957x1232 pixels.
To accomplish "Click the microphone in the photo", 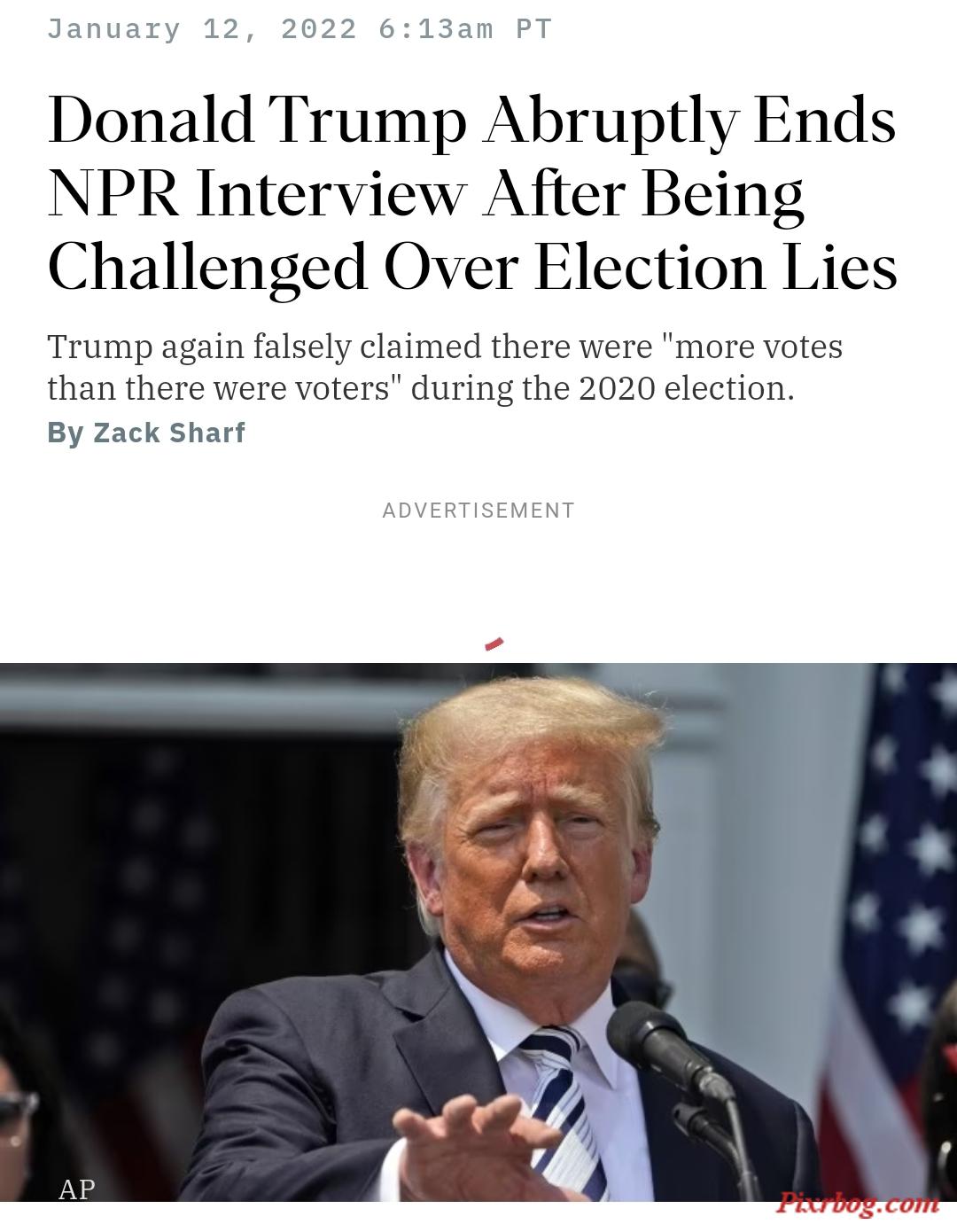I will tap(665, 1049).
